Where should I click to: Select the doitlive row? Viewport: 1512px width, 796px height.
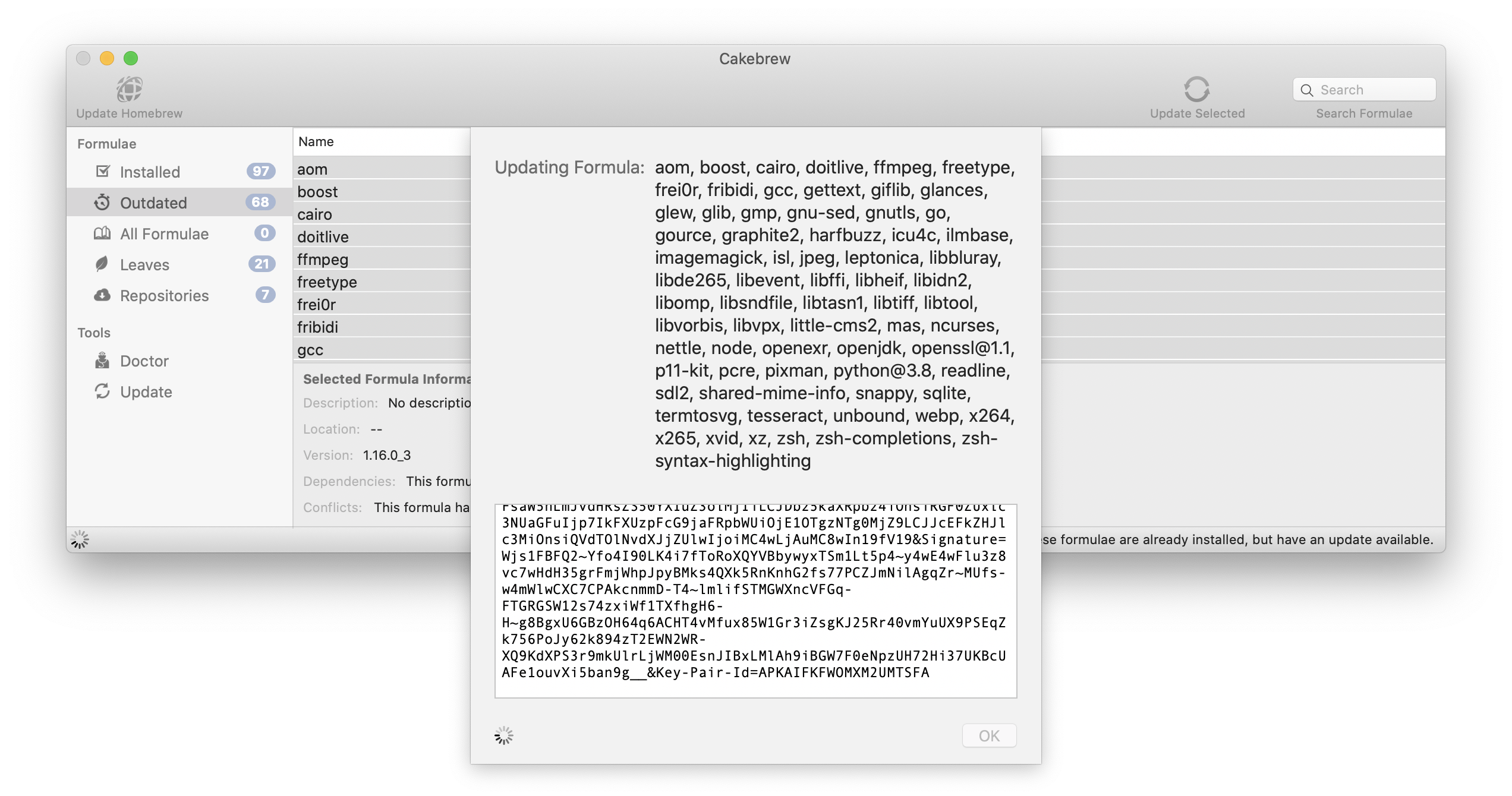(382, 236)
